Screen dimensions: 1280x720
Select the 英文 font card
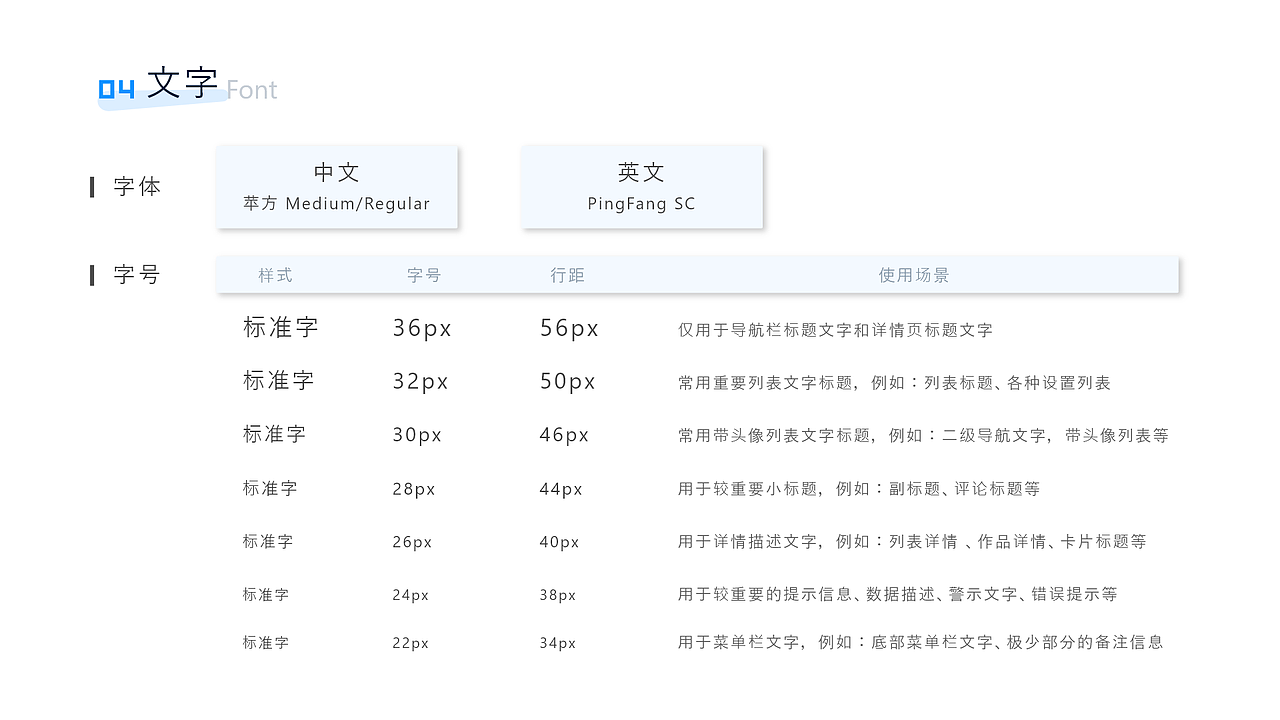(642, 187)
